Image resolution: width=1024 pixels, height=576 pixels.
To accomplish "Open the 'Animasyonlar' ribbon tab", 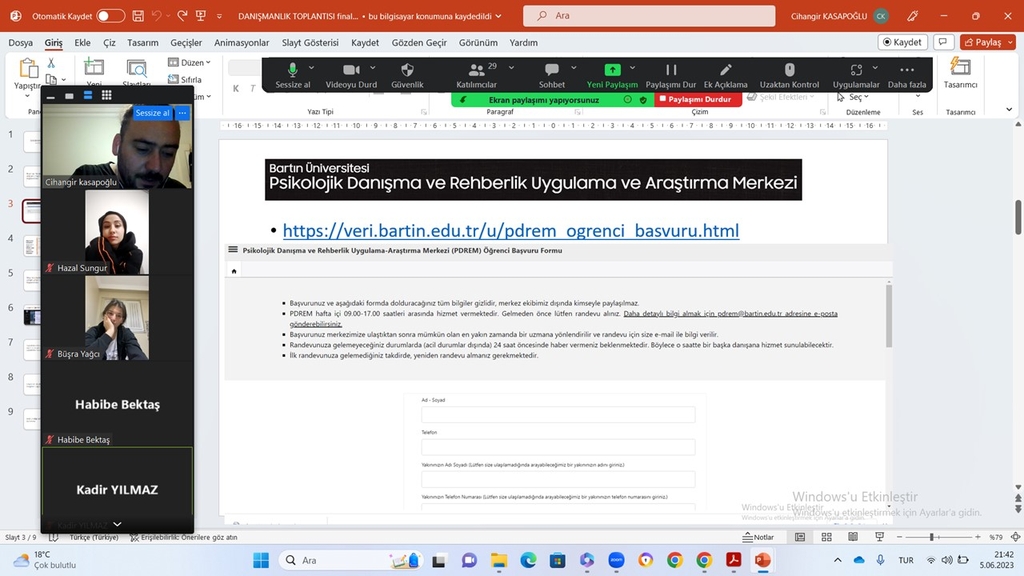I will (241, 43).
